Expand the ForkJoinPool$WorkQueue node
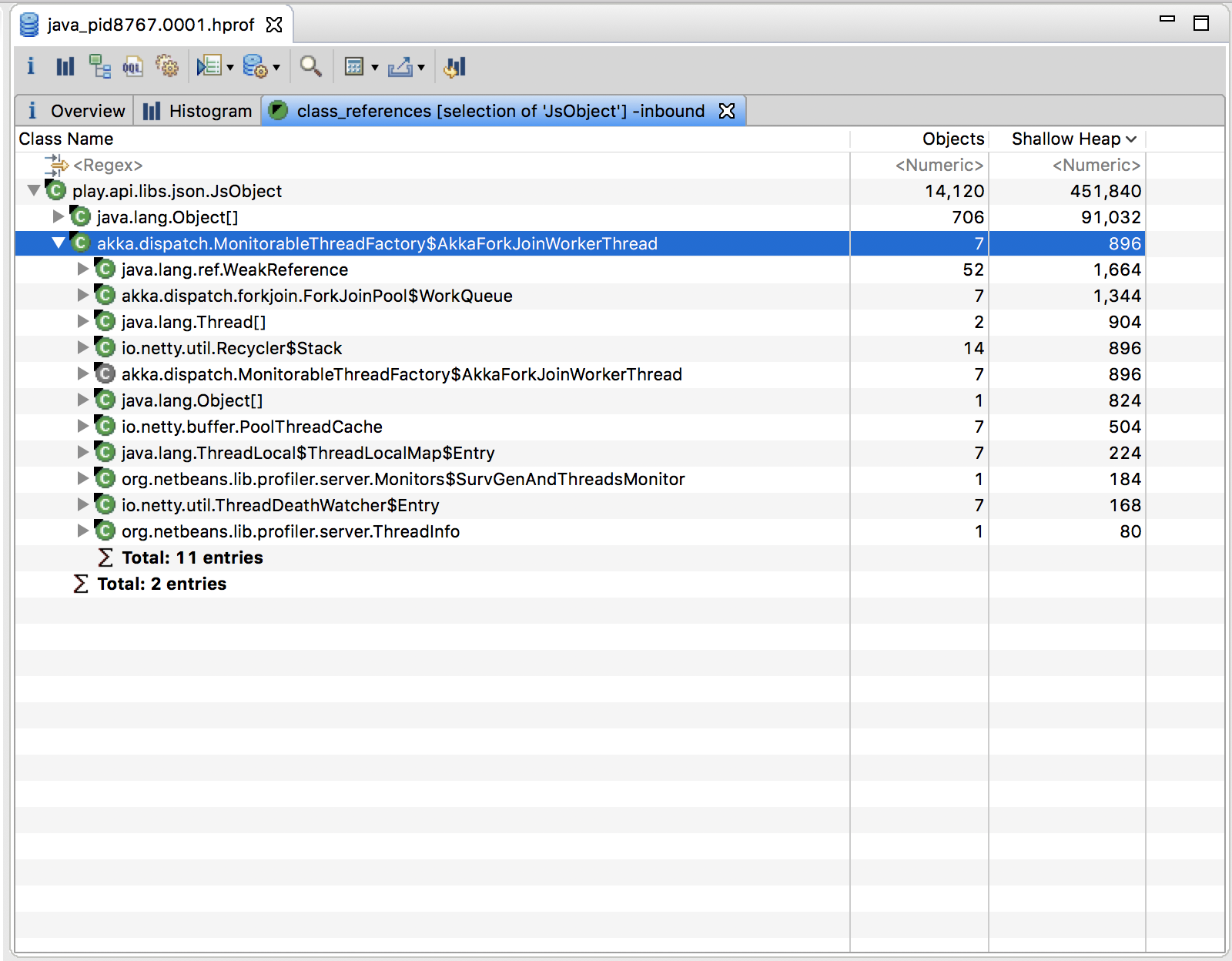The width and height of the screenshot is (1232, 961). click(x=82, y=295)
